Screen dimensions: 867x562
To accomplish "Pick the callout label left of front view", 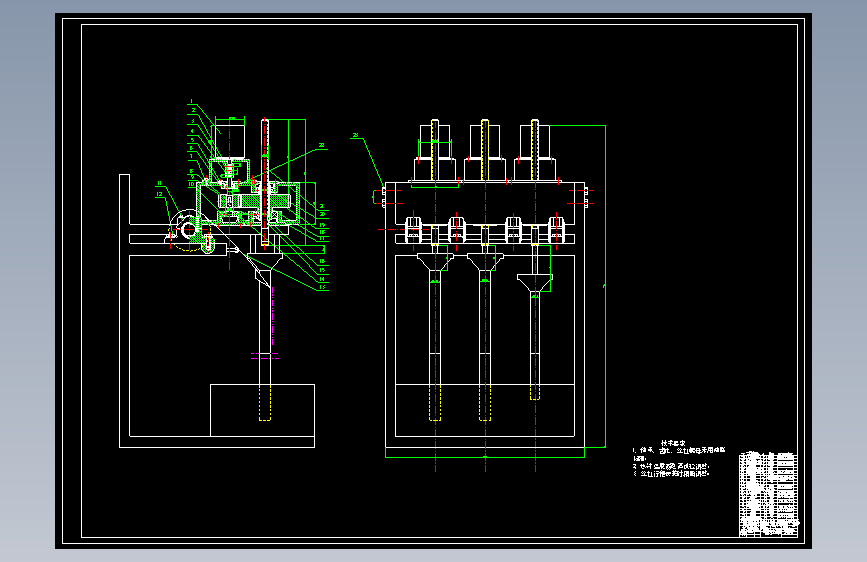I will (356, 135).
